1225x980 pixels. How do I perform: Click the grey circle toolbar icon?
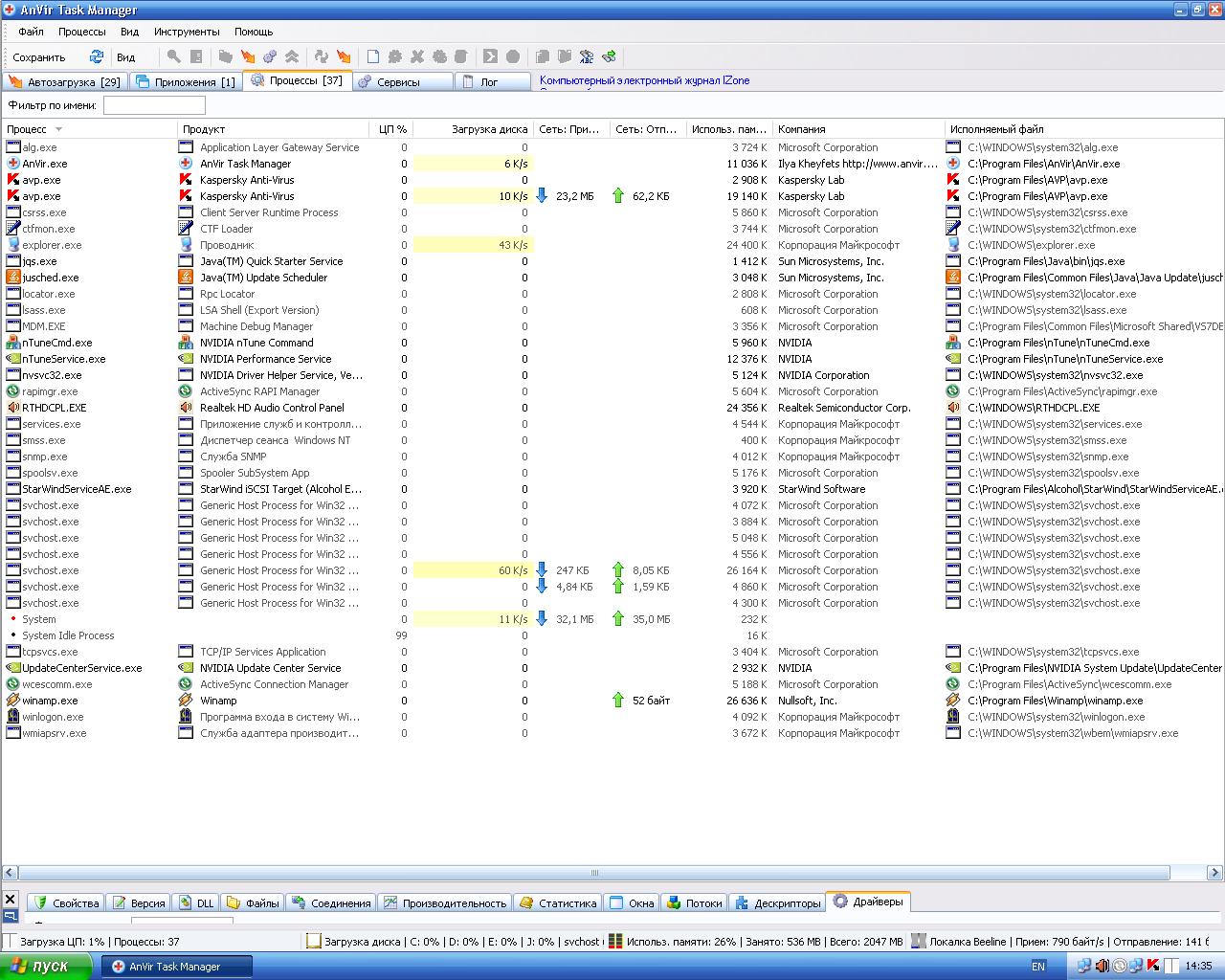[513, 56]
